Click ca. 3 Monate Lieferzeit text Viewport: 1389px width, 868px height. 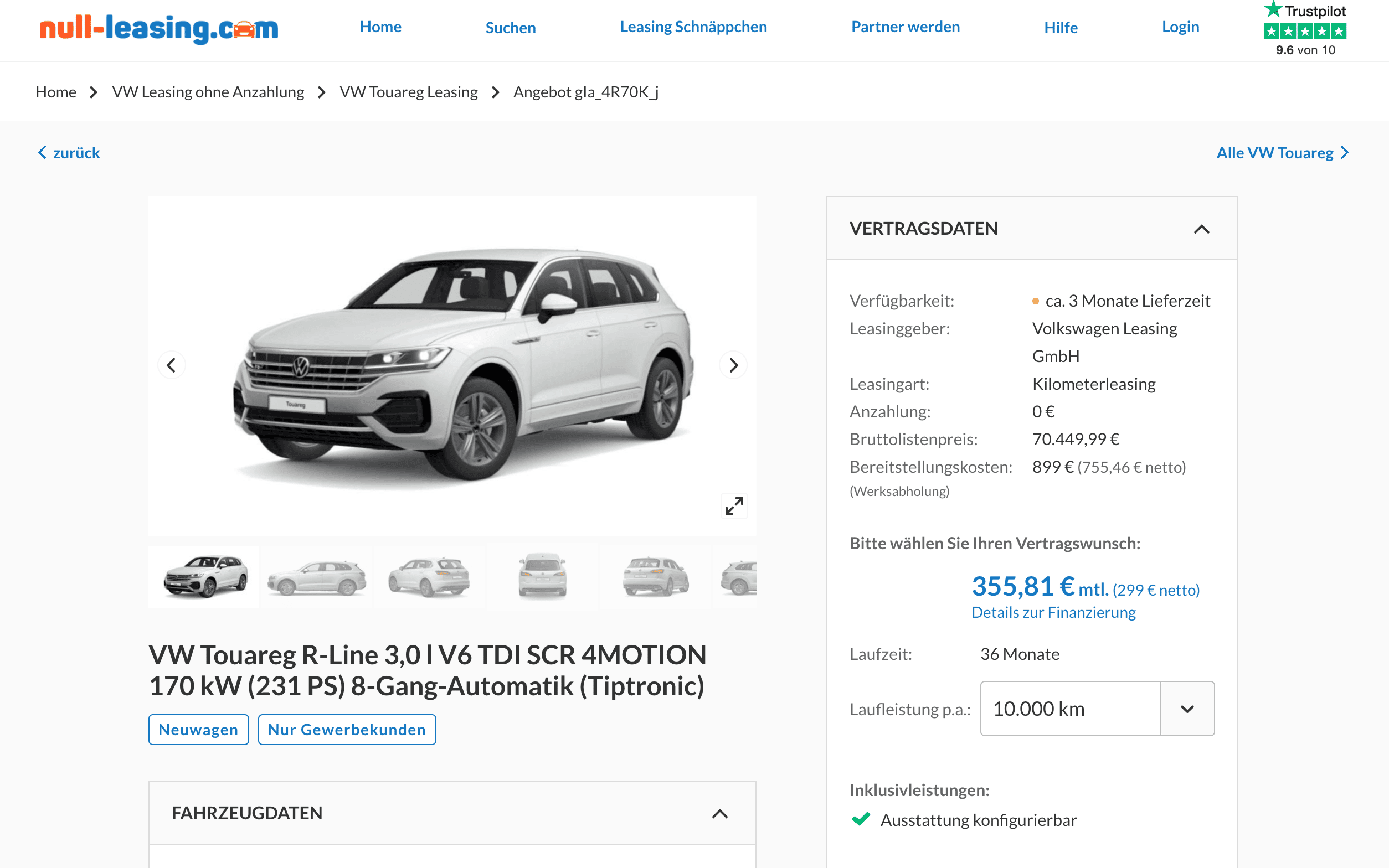click(1127, 301)
